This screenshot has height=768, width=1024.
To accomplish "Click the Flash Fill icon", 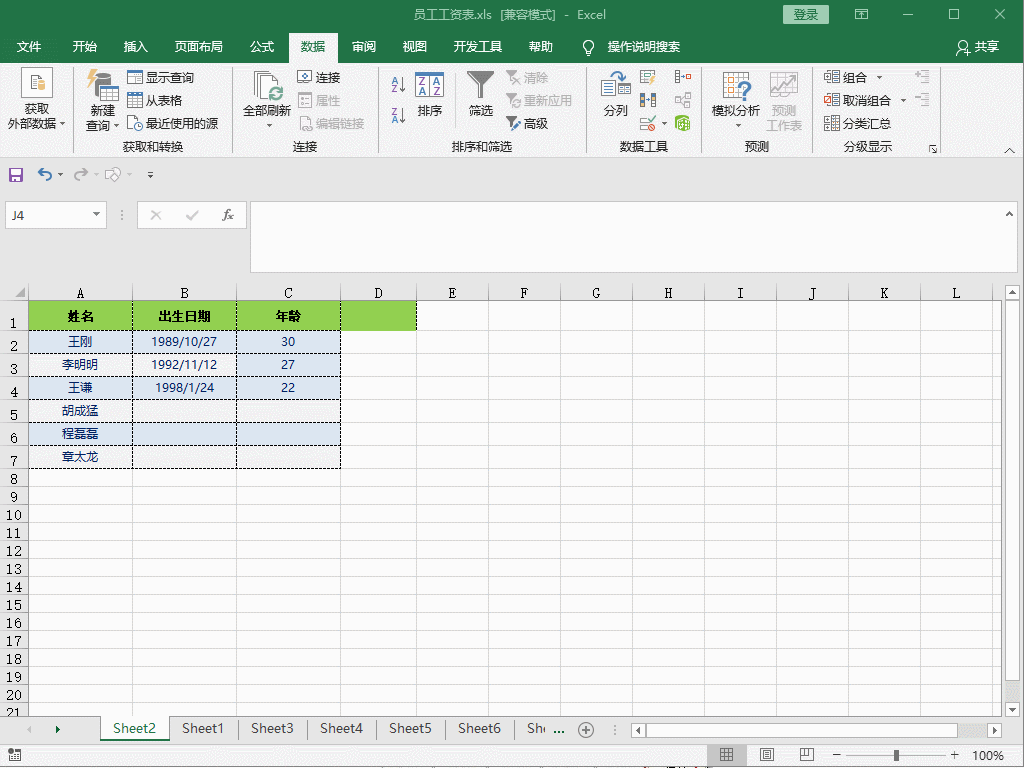I will (648, 78).
